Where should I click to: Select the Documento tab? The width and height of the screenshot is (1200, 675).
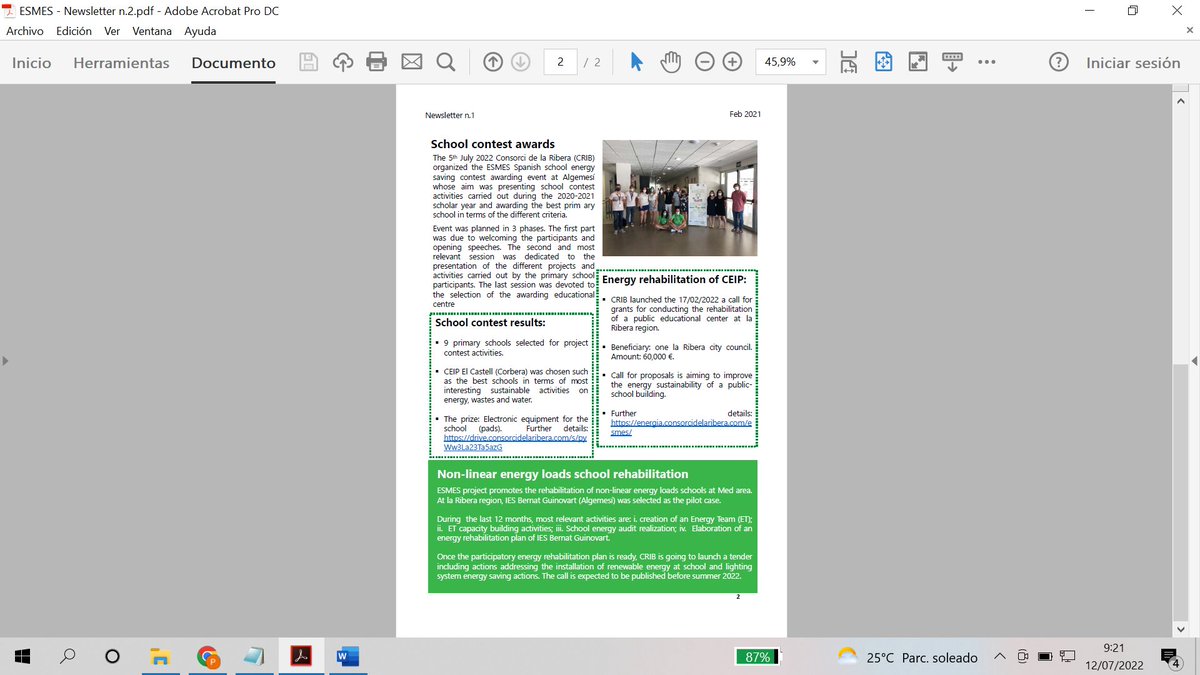coord(233,62)
